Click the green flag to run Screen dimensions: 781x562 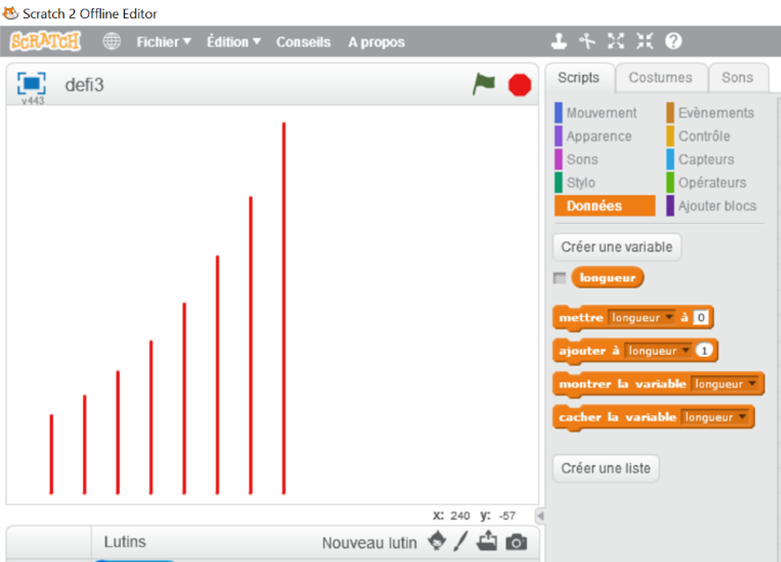pos(484,85)
